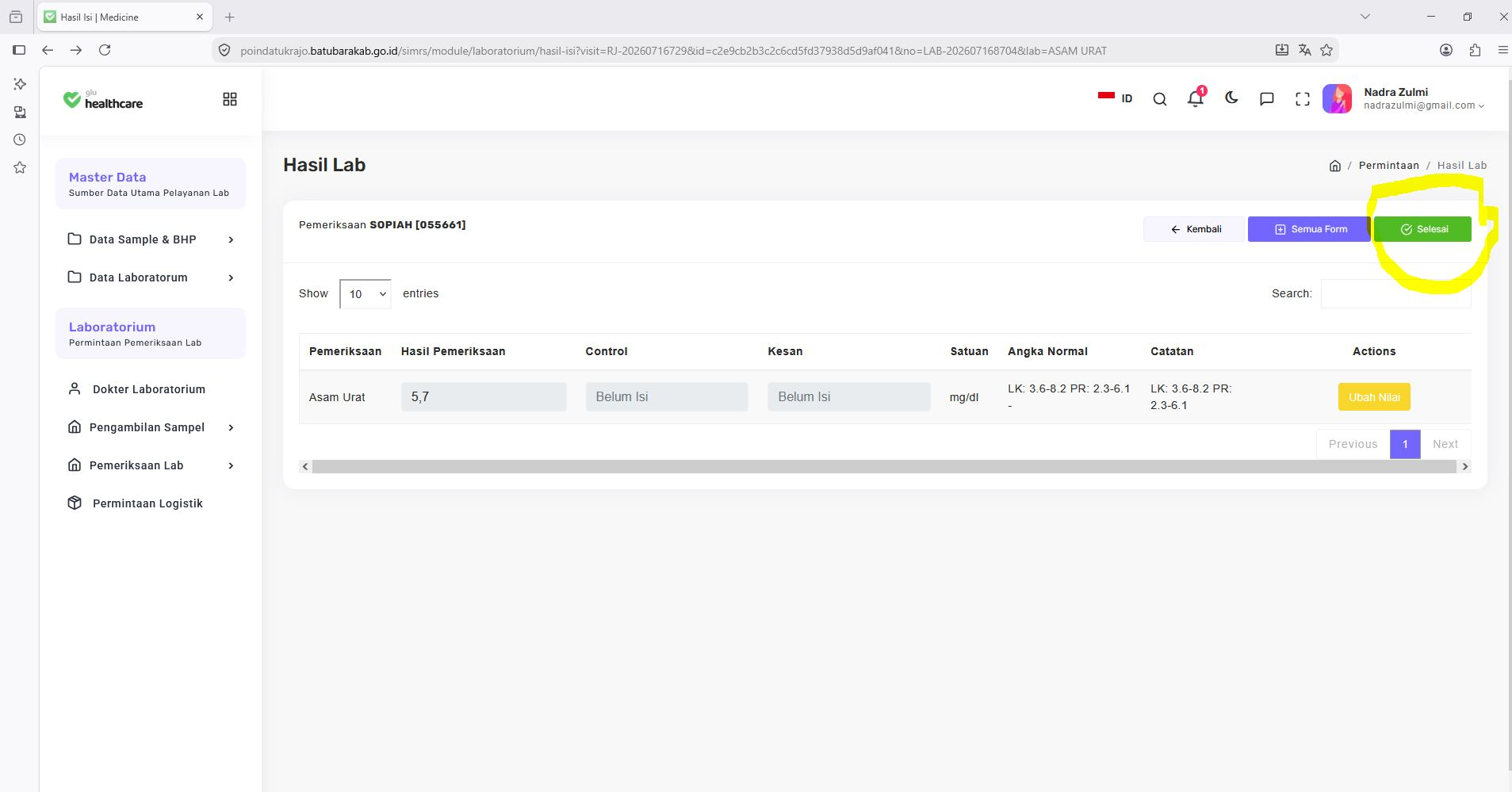Open browser extensions puzzle icon
The height and width of the screenshot is (792, 1512).
(x=1475, y=50)
